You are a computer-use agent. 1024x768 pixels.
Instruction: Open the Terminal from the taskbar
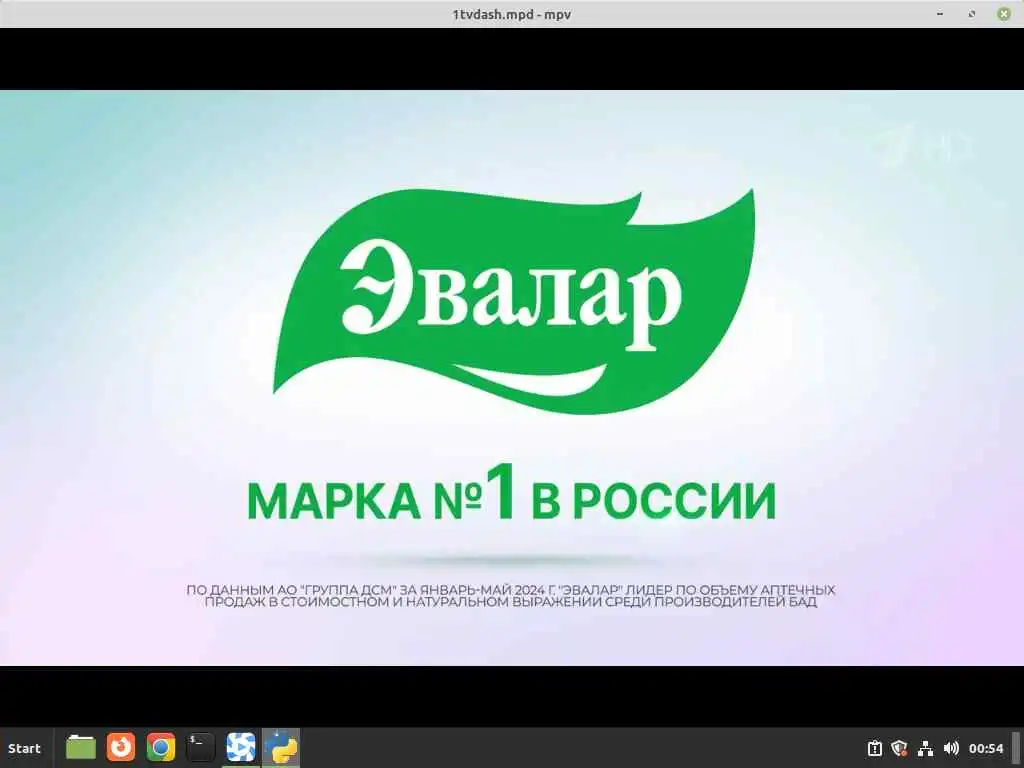pos(200,748)
